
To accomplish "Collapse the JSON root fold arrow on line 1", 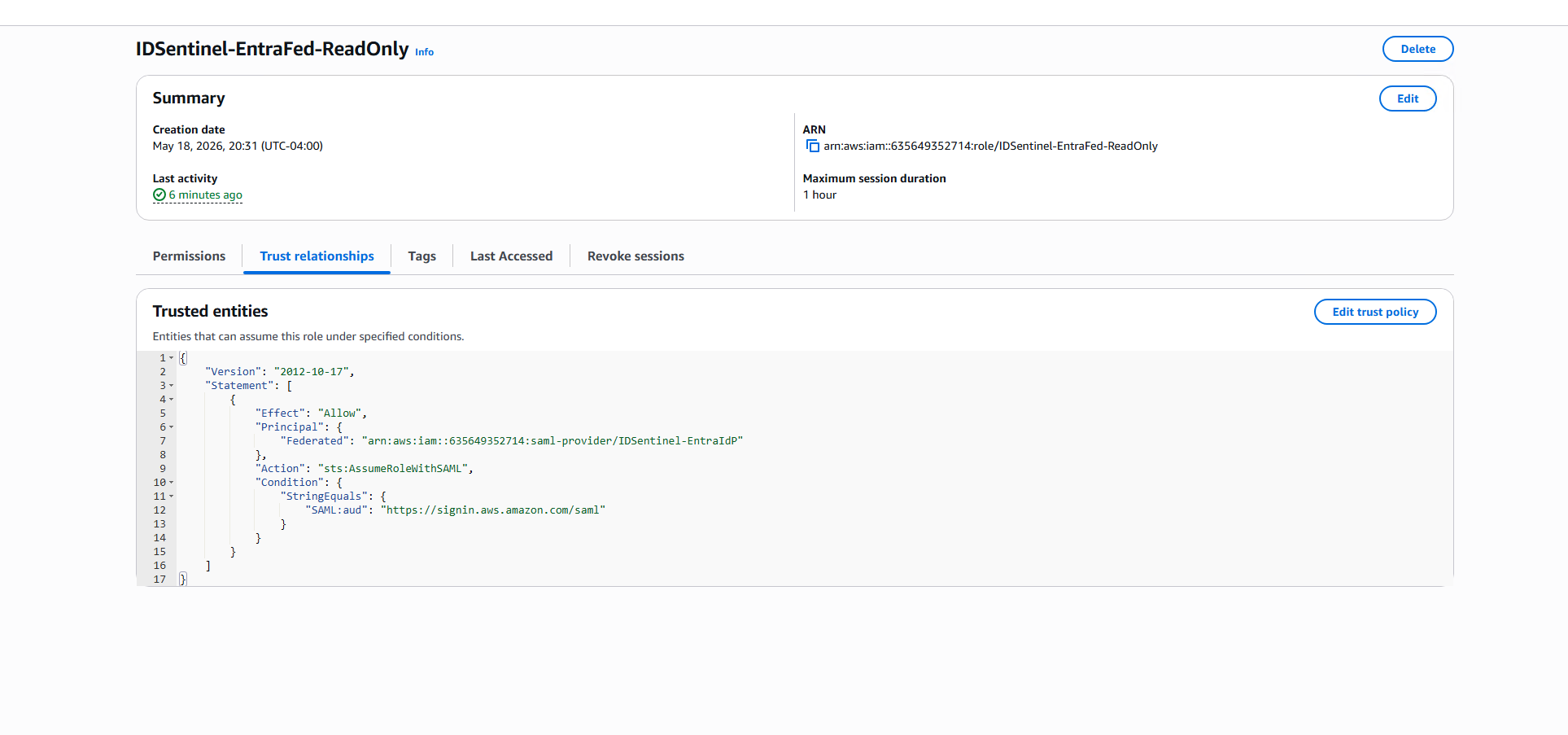I will [172, 358].
